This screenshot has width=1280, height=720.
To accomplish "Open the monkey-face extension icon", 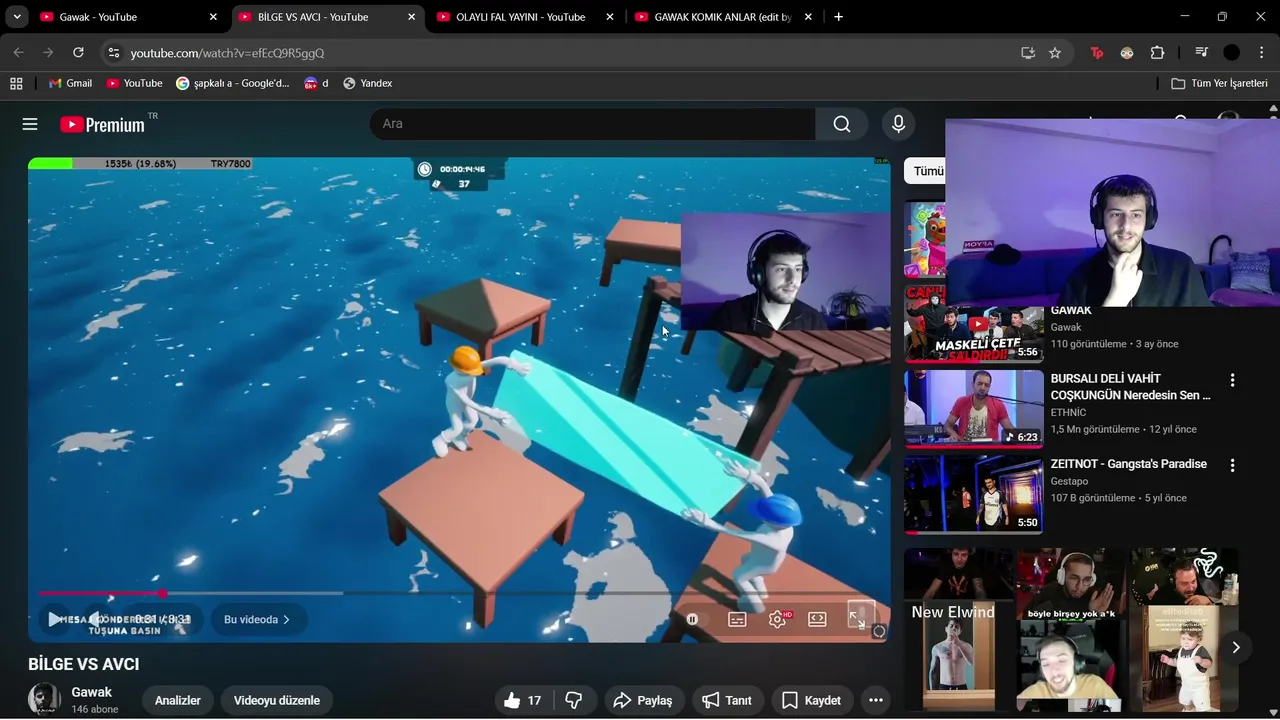I will [1127, 53].
